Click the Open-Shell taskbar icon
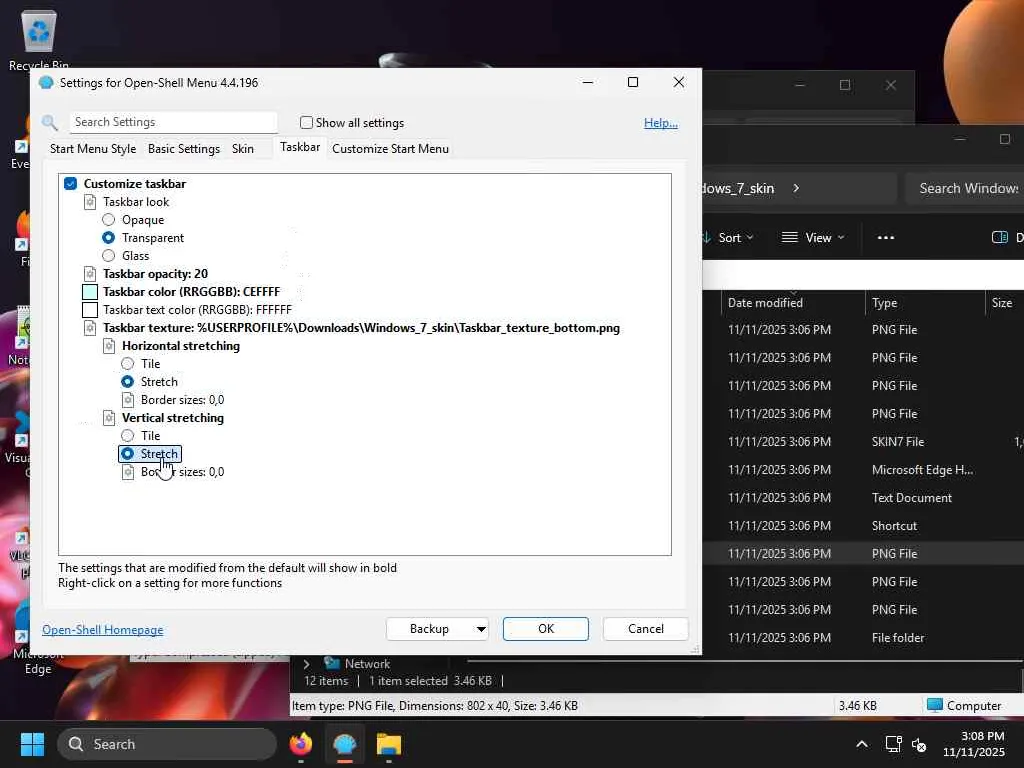This screenshot has width=1024, height=768. 345,744
